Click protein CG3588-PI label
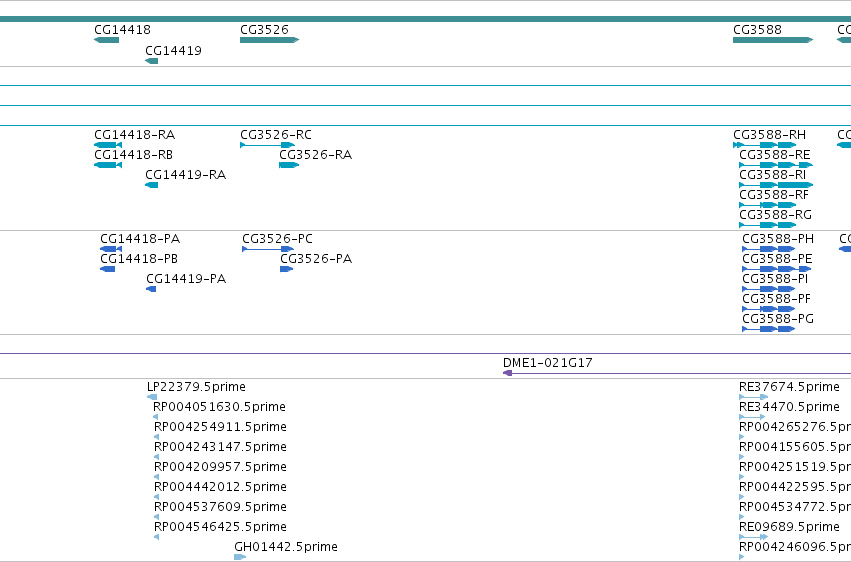851x562 pixels. (x=775, y=279)
